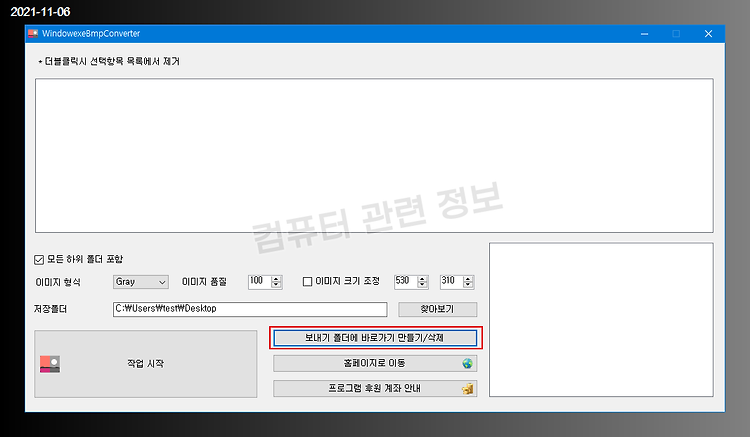
Task: Decrease the 530 width value with down arrow
Action: coord(422,285)
